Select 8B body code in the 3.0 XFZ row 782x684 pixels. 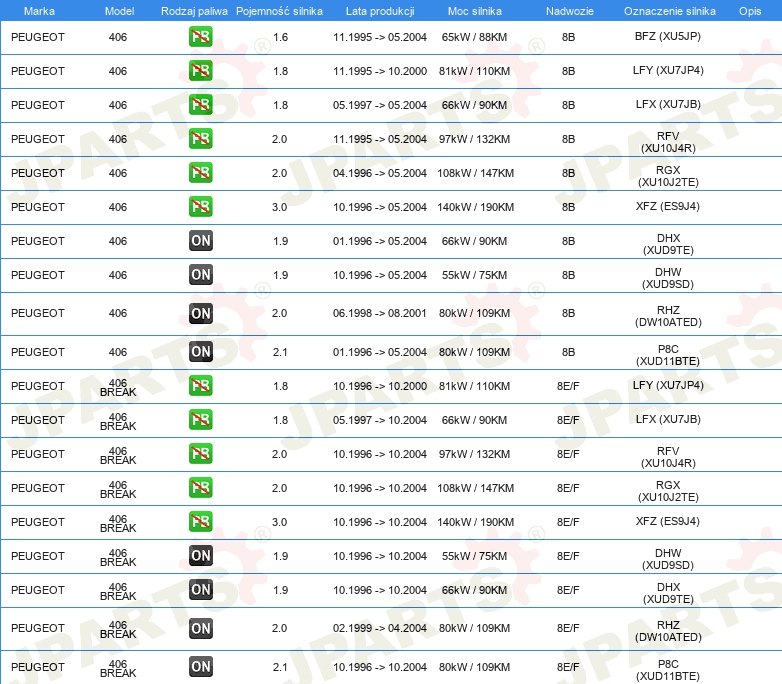(568, 207)
